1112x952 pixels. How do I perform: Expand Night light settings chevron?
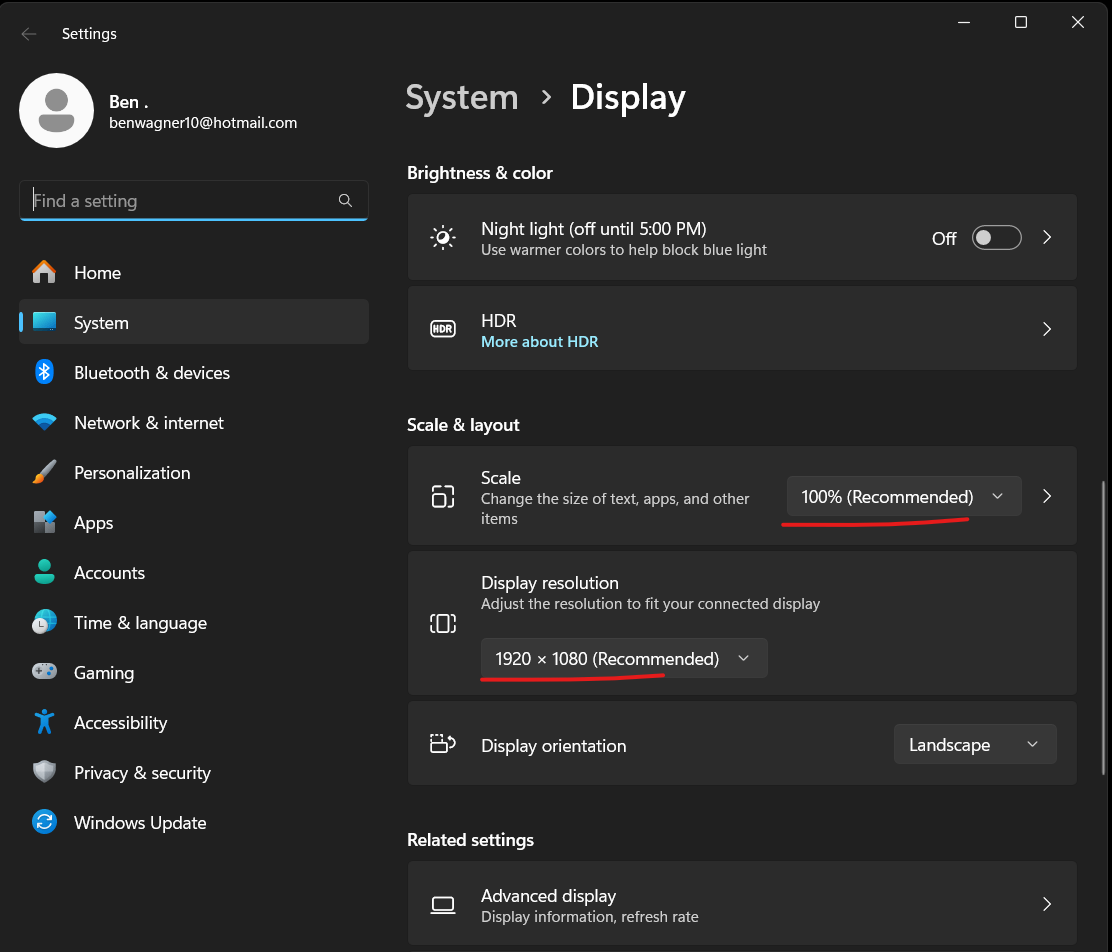[1047, 238]
